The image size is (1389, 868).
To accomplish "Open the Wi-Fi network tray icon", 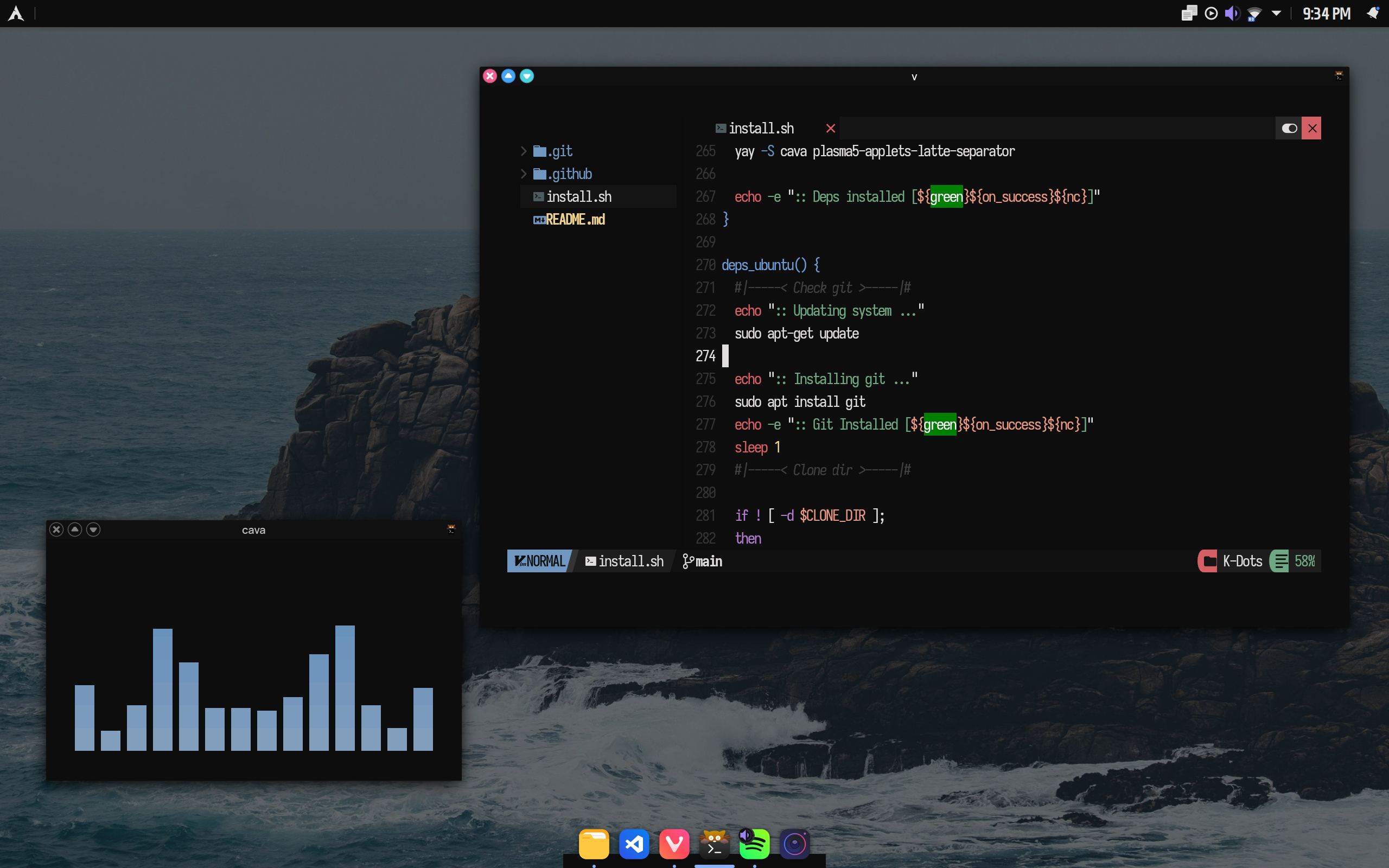I will click(1253, 13).
